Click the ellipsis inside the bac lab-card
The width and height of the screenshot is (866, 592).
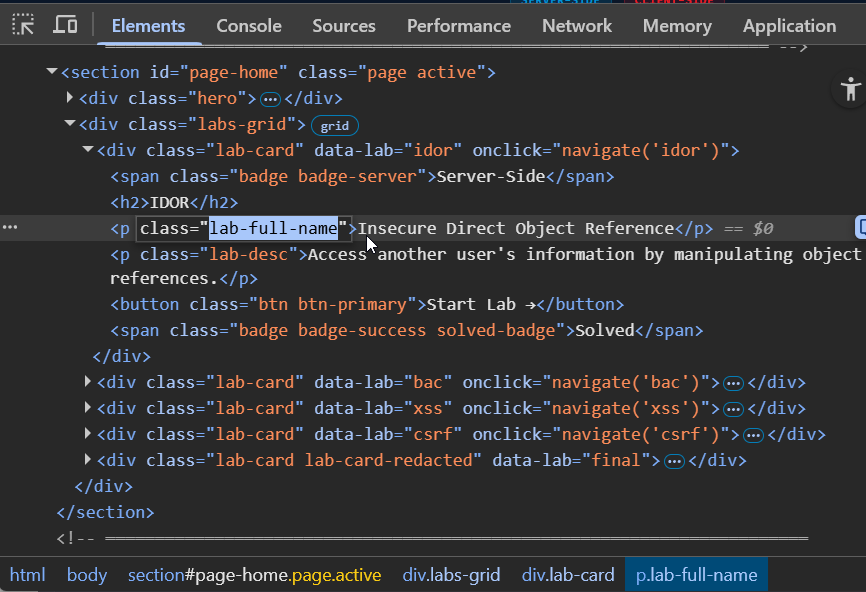click(x=735, y=382)
